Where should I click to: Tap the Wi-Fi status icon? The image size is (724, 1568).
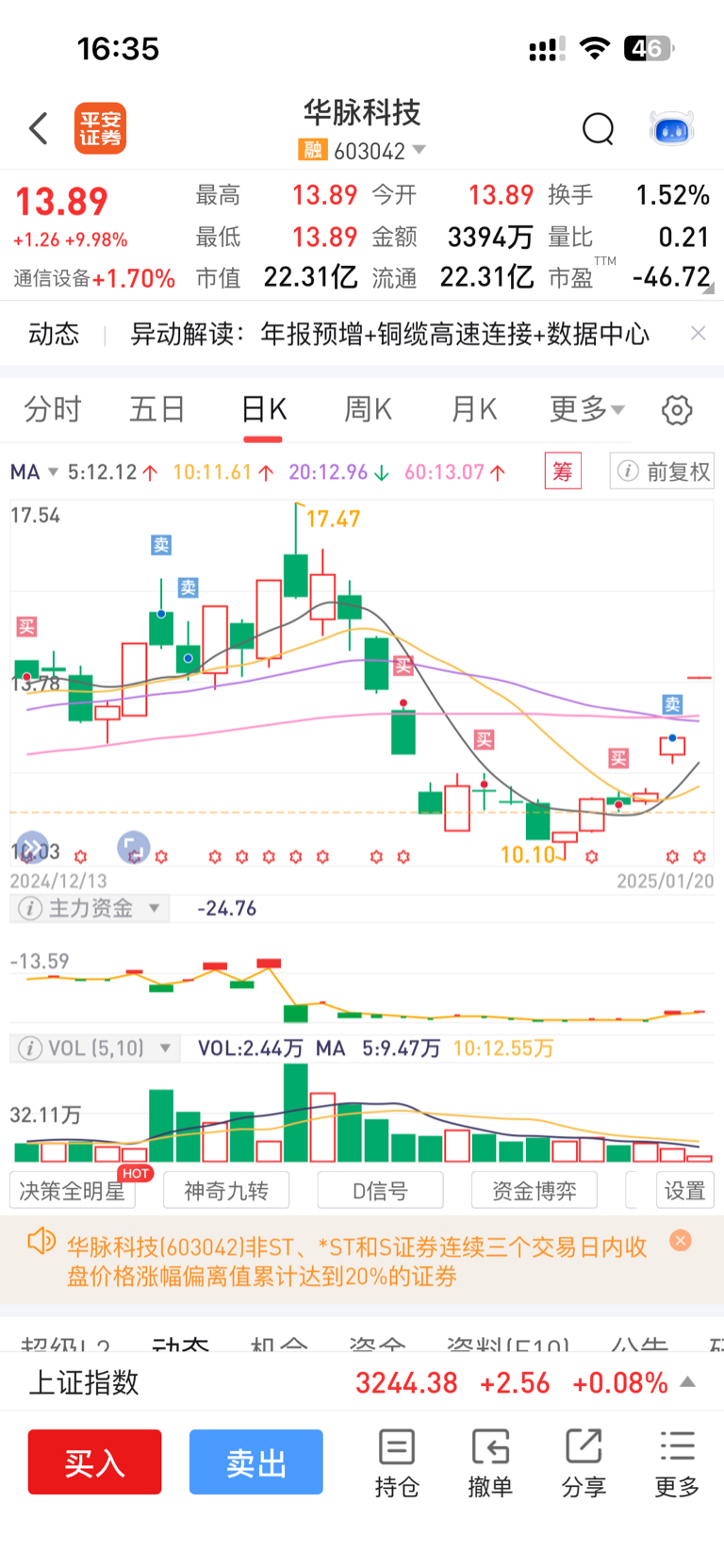point(594,48)
